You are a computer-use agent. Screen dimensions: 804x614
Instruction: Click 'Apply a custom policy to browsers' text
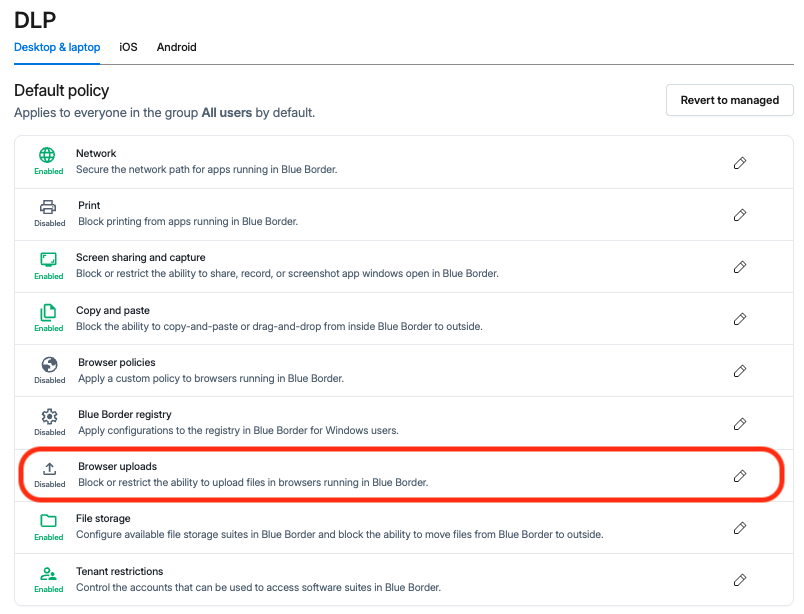(211, 378)
